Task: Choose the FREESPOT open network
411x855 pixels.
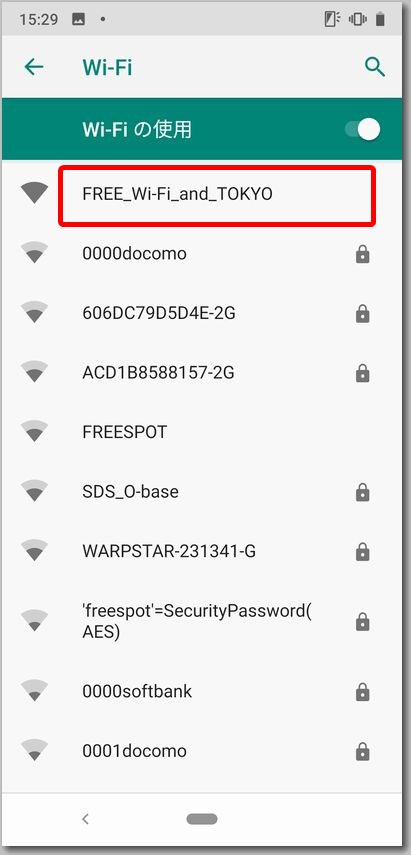Action: [x=206, y=432]
